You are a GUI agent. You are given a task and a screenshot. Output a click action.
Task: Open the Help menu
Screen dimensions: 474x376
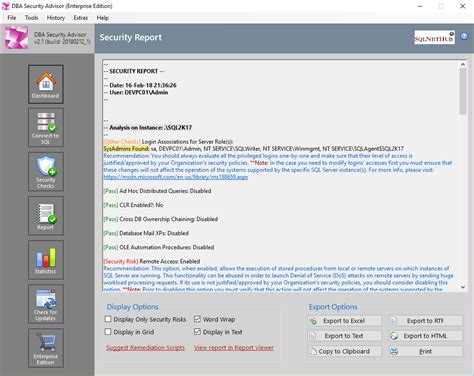pyautogui.click(x=102, y=18)
